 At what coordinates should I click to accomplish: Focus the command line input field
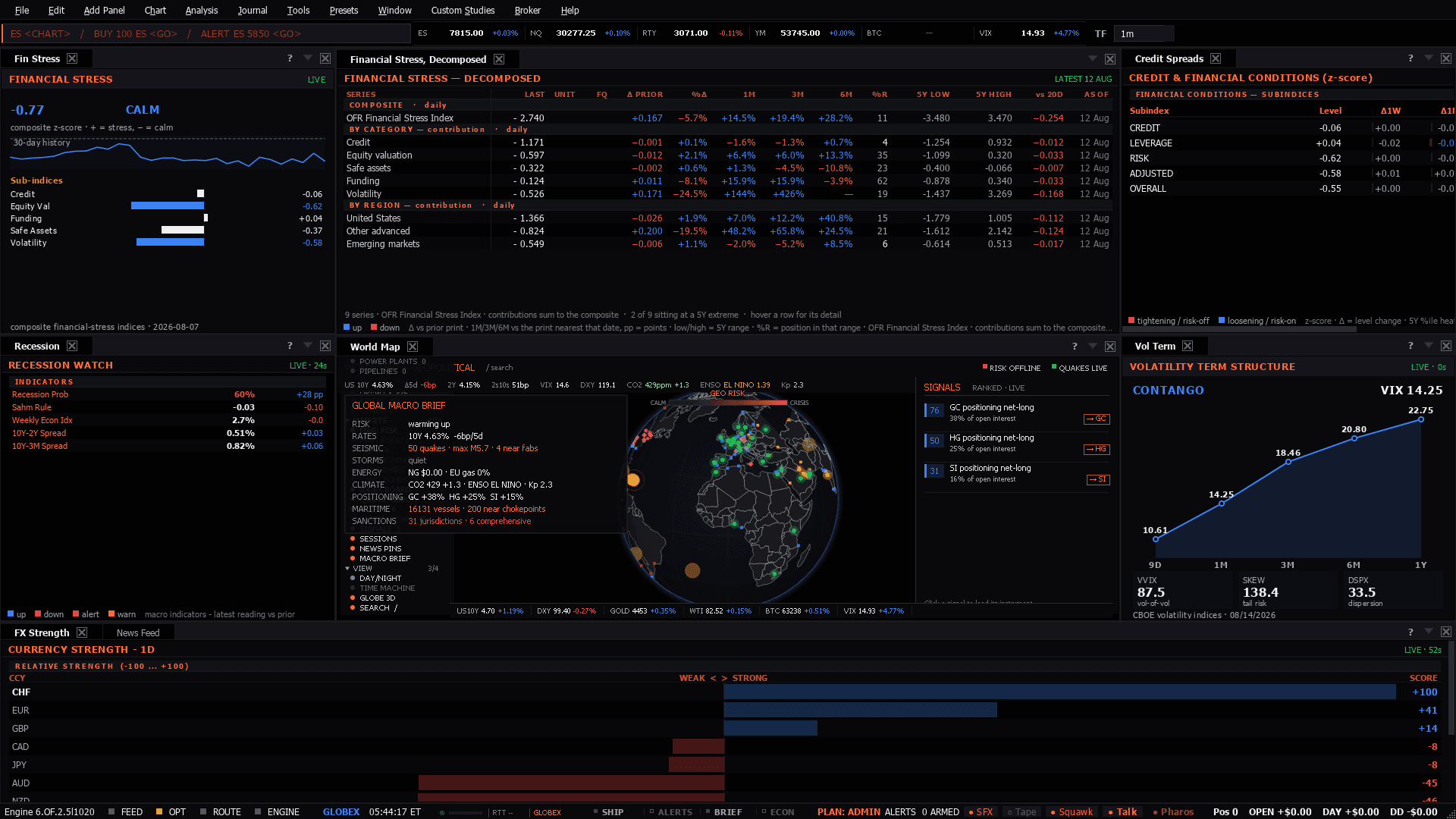click(206, 33)
